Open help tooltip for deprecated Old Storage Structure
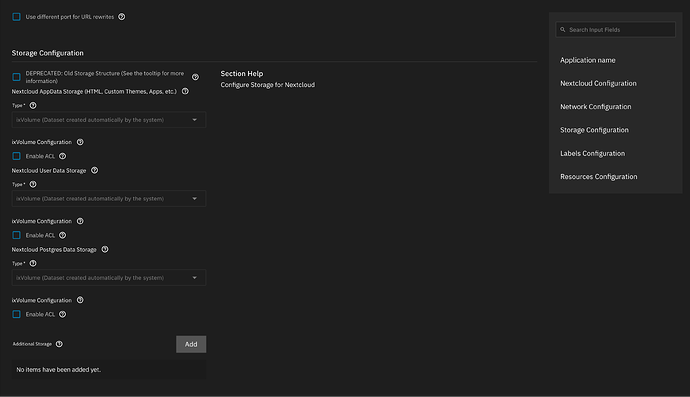This screenshot has width=690, height=397. [195, 77]
